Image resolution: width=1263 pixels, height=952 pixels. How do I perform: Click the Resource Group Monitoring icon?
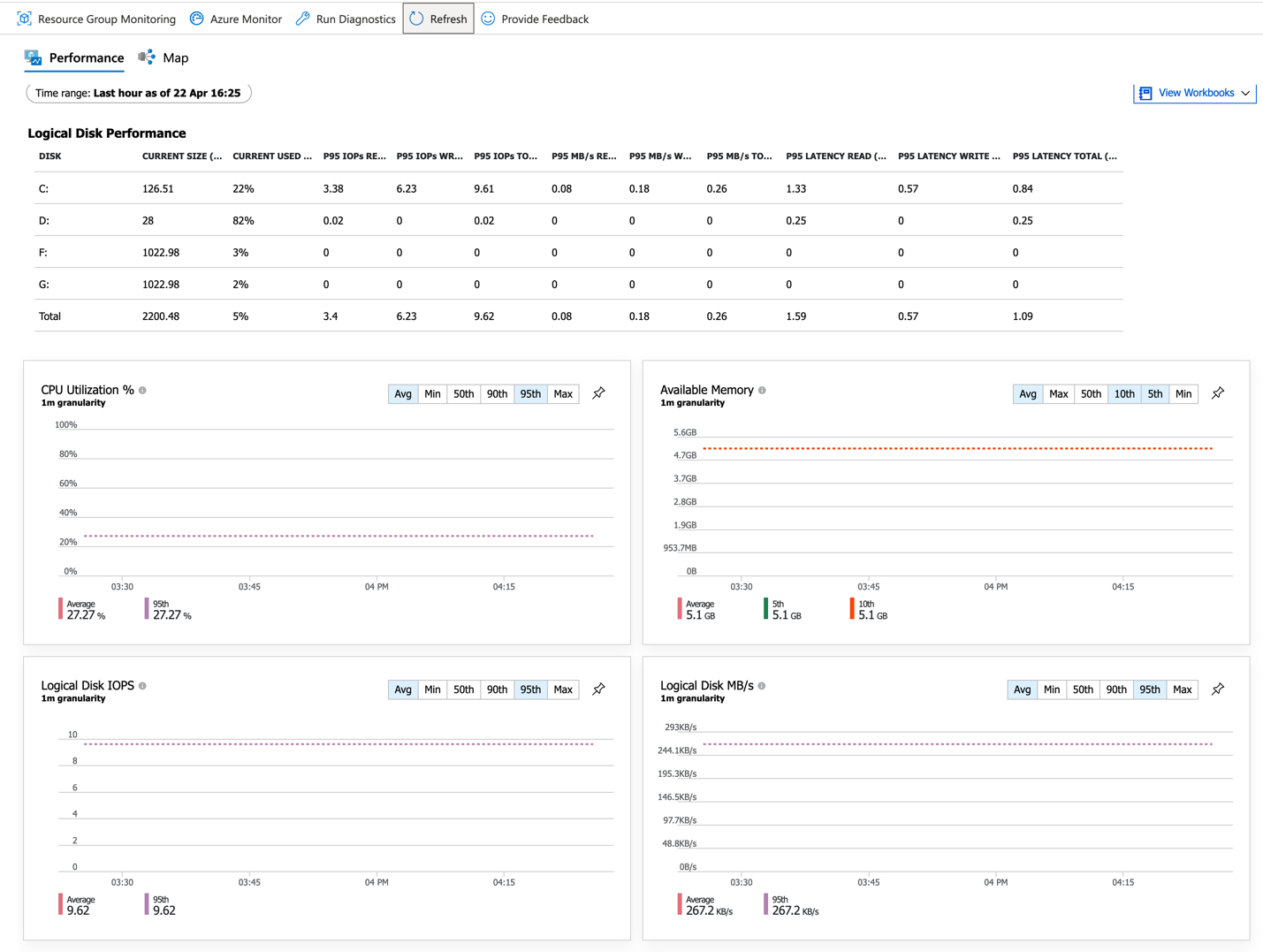coord(24,19)
